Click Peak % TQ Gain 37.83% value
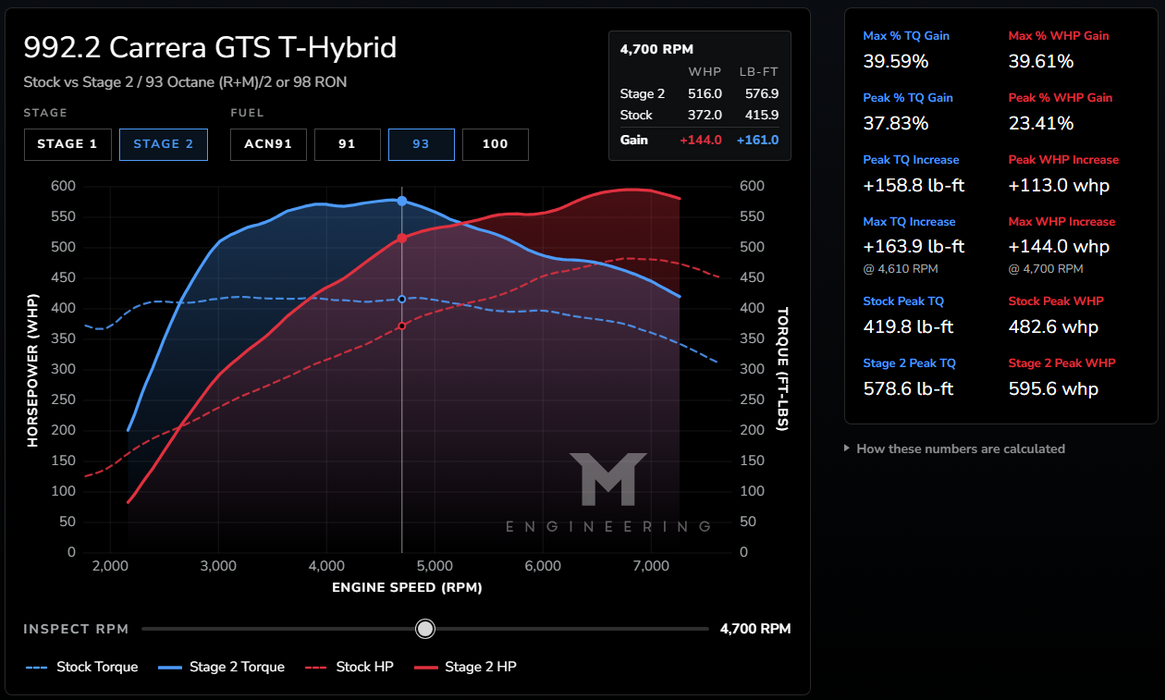The height and width of the screenshot is (700, 1165). [x=895, y=123]
